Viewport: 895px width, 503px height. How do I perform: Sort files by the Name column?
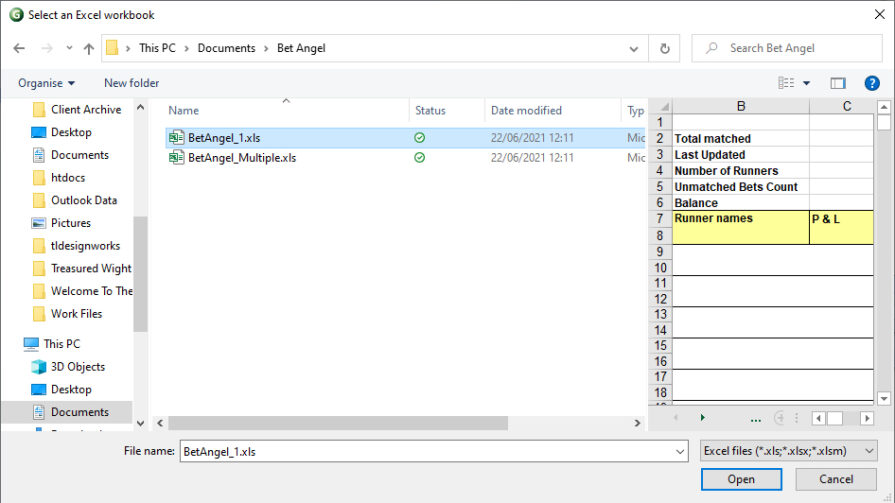pyautogui.click(x=184, y=111)
